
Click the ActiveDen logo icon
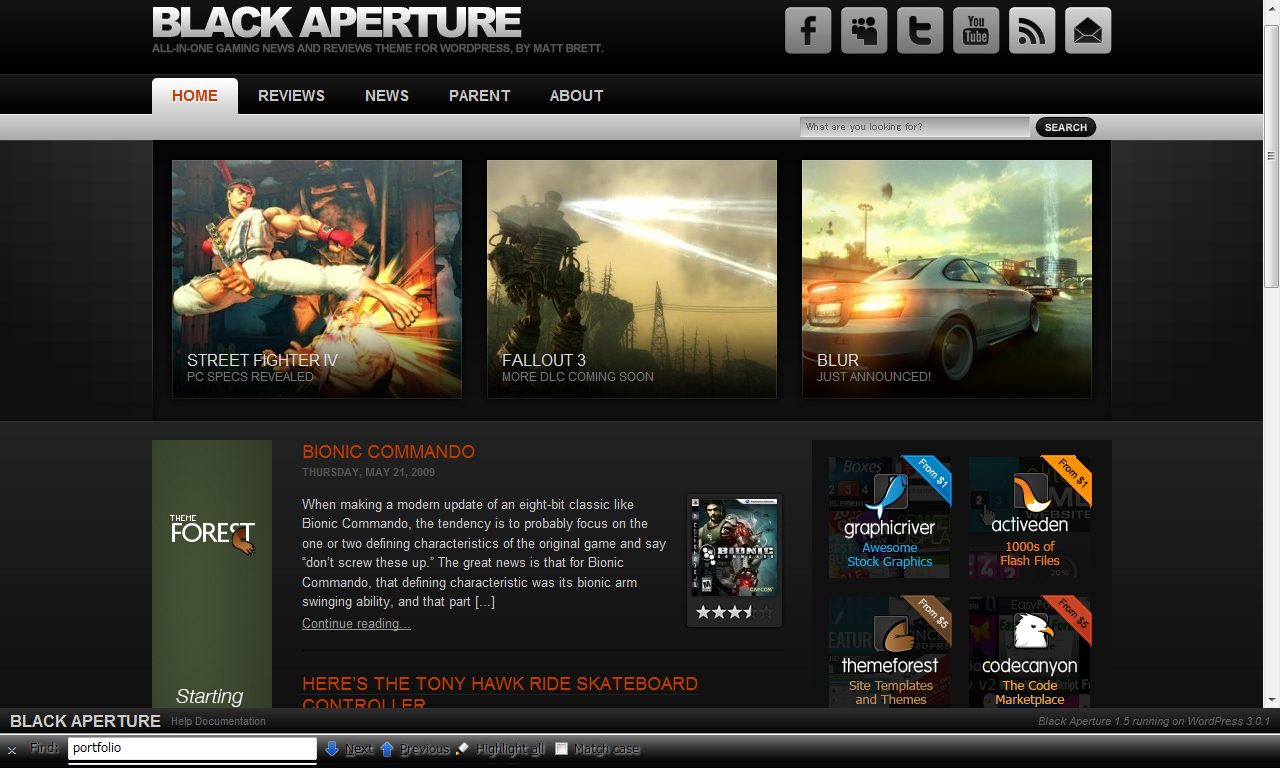coord(1029,494)
